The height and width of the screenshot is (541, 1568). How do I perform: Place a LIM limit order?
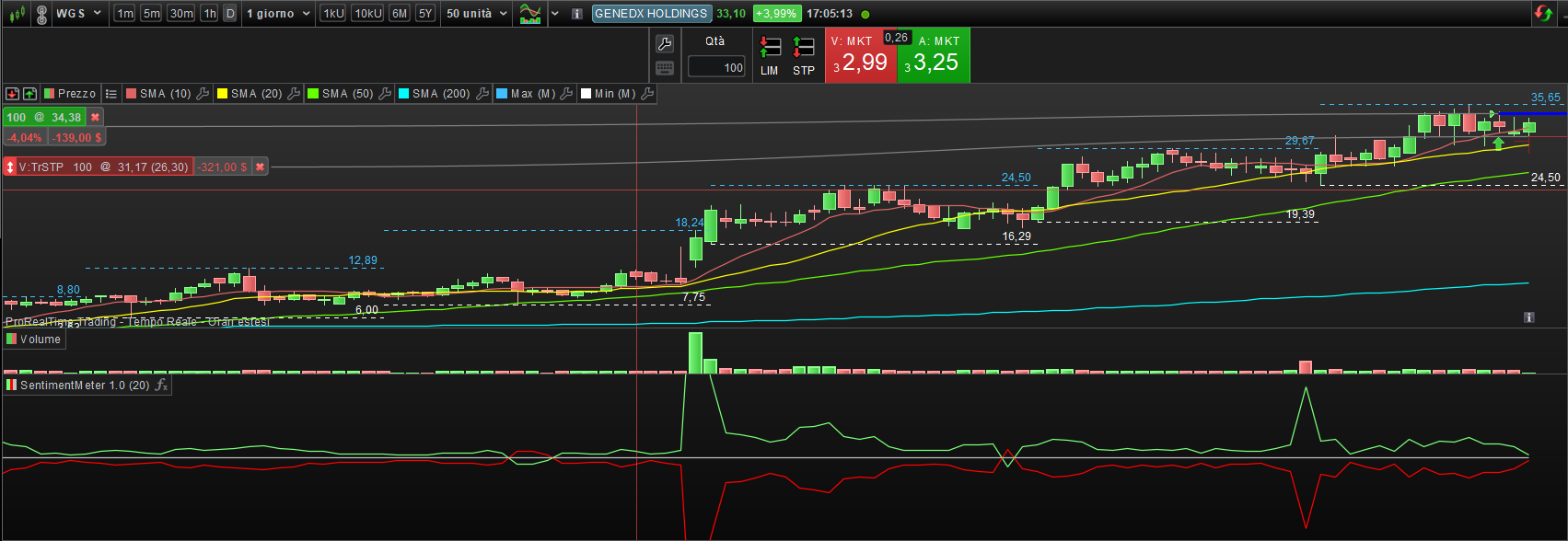[x=770, y=54]
